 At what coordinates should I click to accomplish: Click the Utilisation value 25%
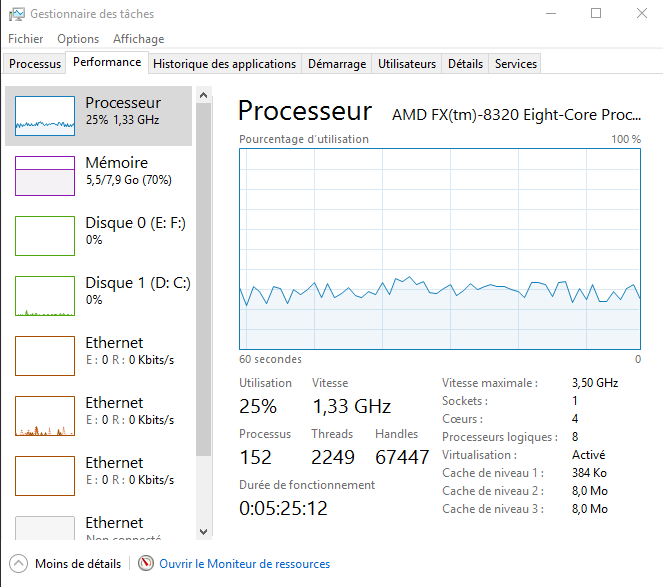tap(258, 406)
